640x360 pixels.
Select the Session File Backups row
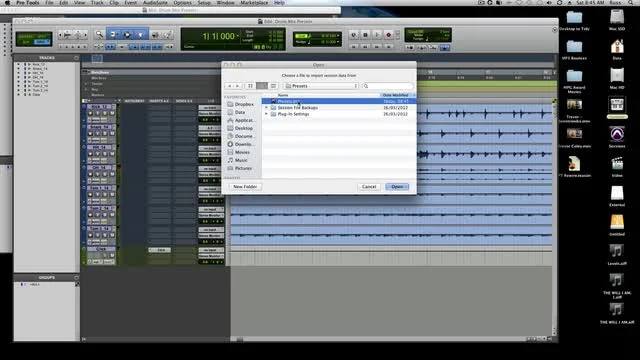click(339, 108)
